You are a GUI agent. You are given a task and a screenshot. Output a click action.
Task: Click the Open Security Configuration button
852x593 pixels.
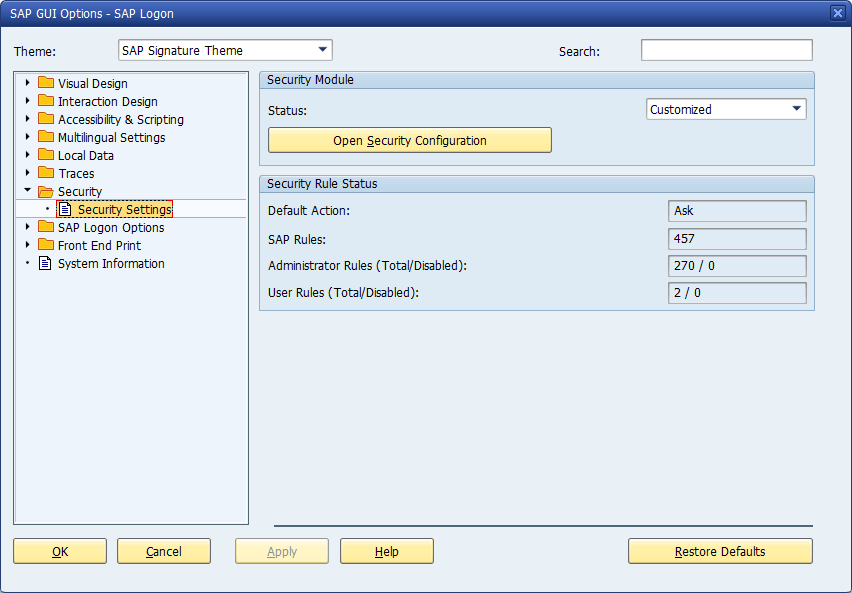pyautogui.click(x=409, y=140)
